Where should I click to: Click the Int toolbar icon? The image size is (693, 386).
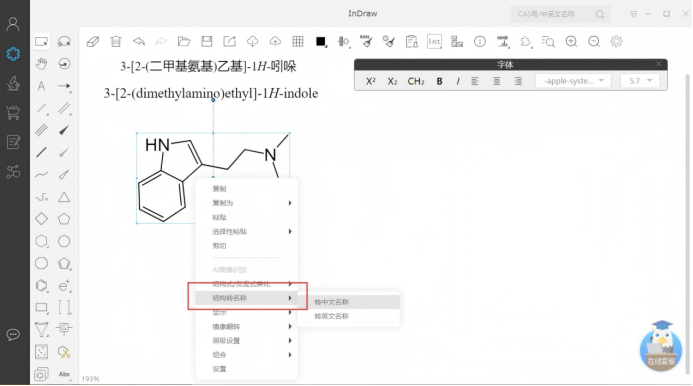click(434, 42)
